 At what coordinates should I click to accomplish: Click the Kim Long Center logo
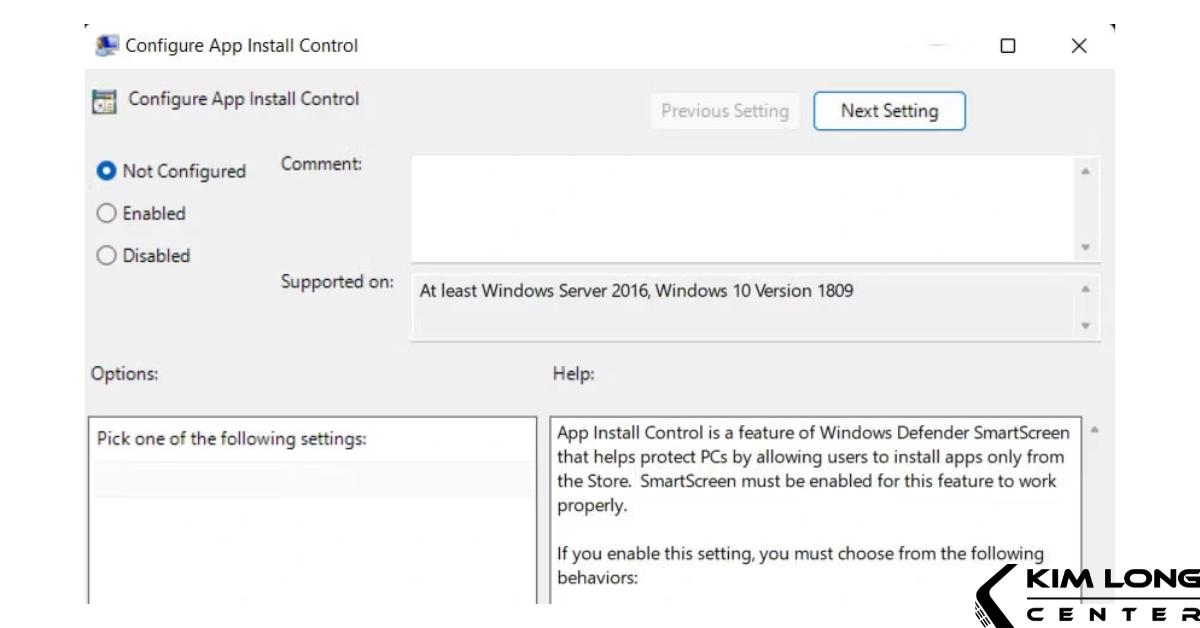coord(1087,595)
